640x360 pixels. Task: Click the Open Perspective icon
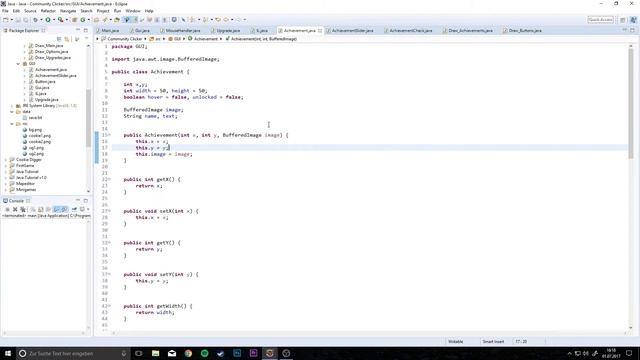pos(622,20)
